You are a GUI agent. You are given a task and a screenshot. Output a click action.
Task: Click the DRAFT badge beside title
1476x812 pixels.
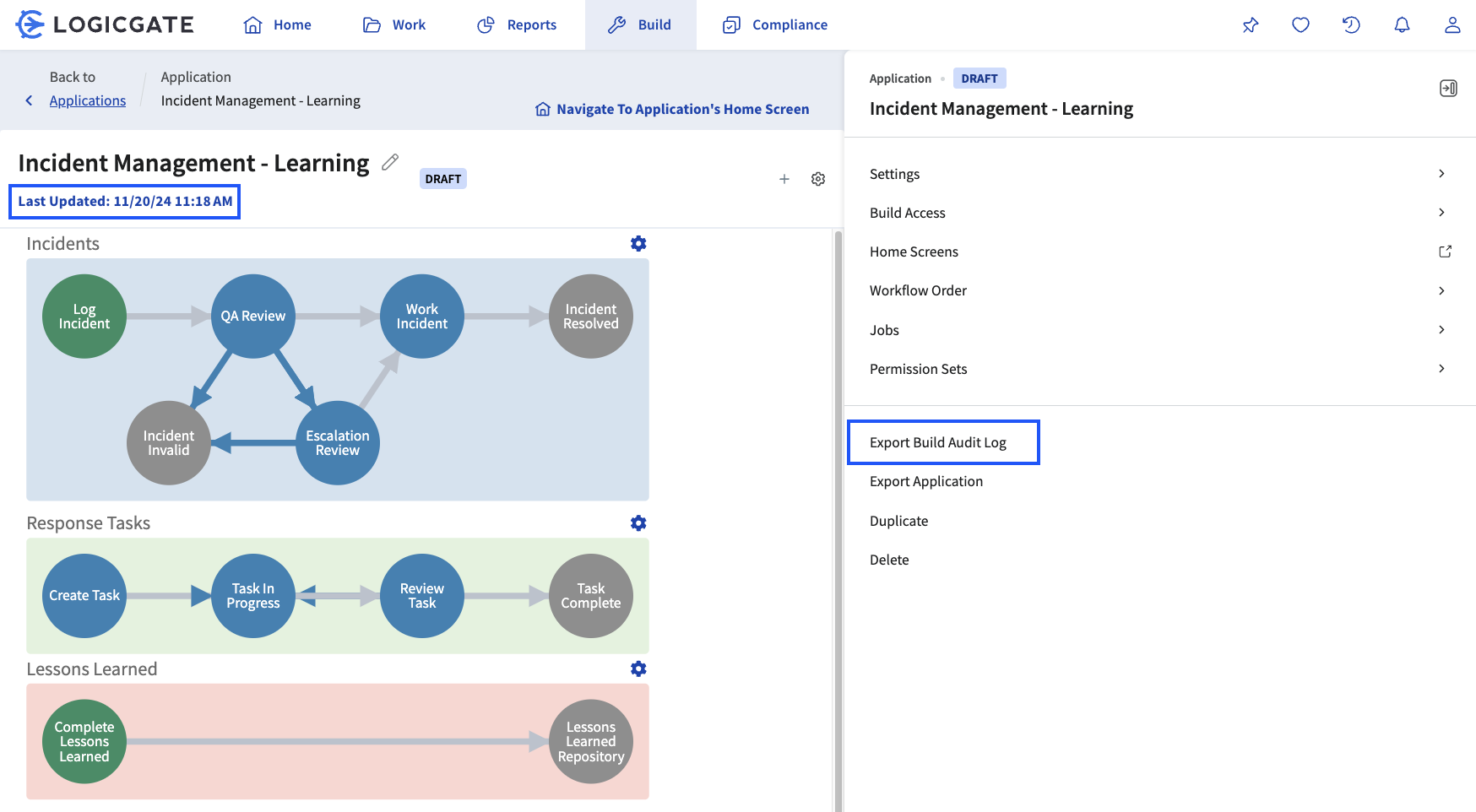pos(443,179)
